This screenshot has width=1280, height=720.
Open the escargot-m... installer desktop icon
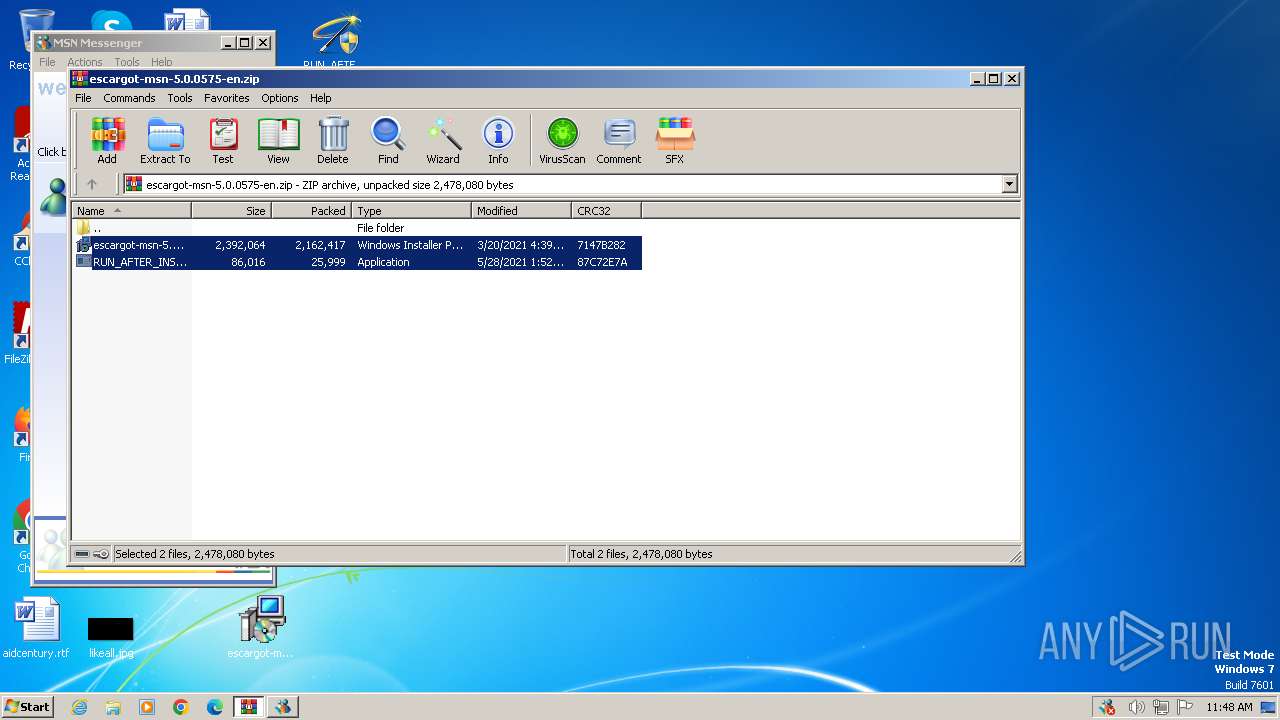pos(261,628)
